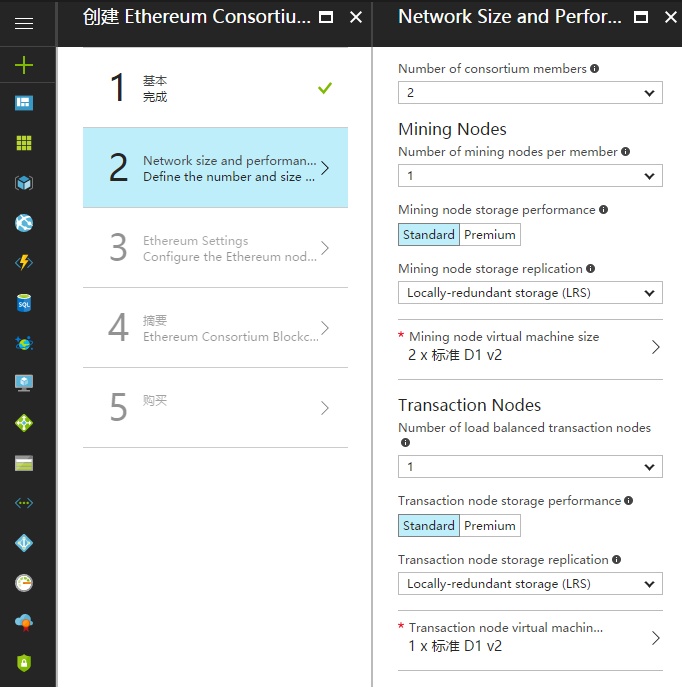Open the Virtual machines monitor icon
This screenshot has width=682, height=687.
click(24, 383)
